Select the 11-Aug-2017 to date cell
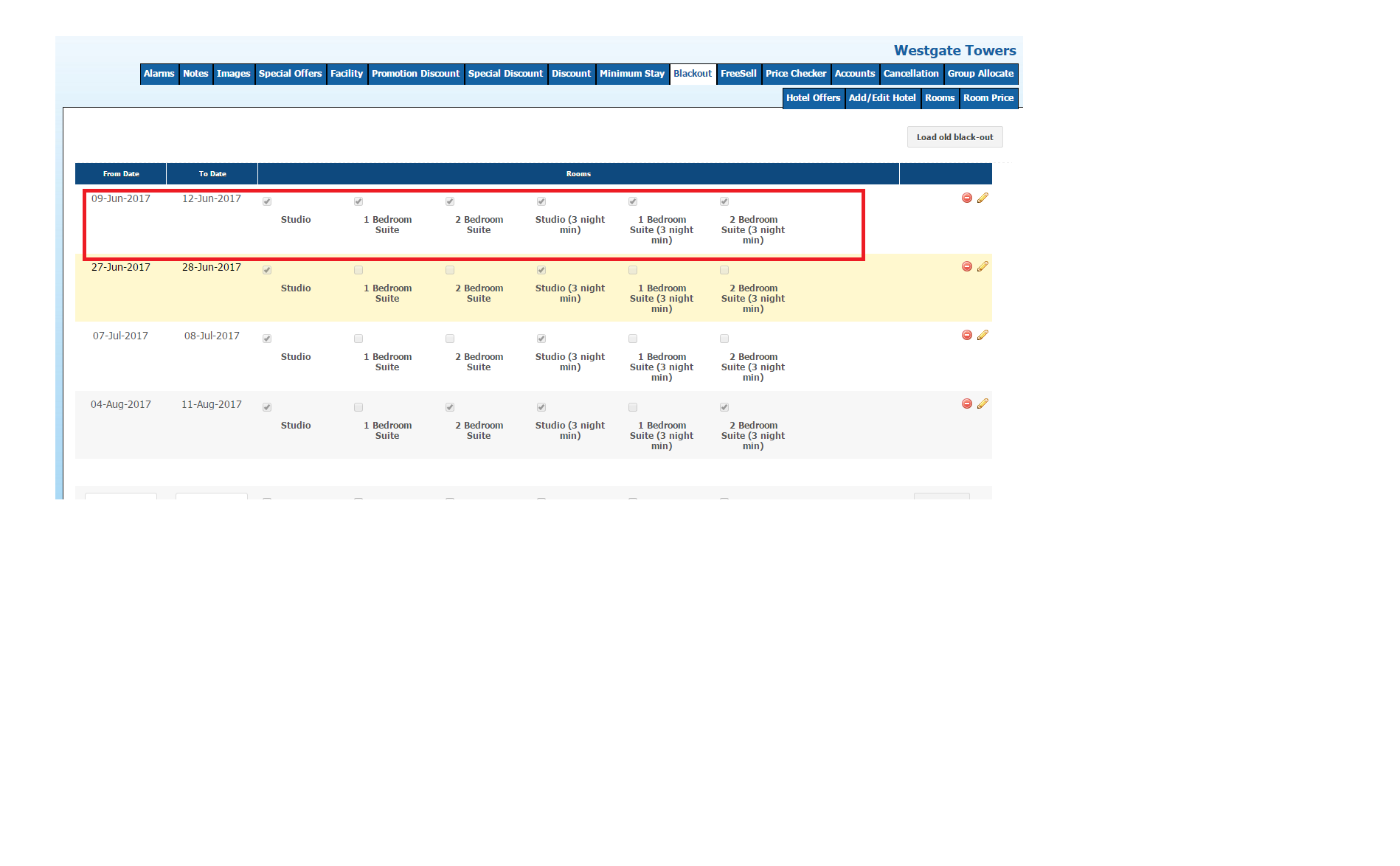 212,405
